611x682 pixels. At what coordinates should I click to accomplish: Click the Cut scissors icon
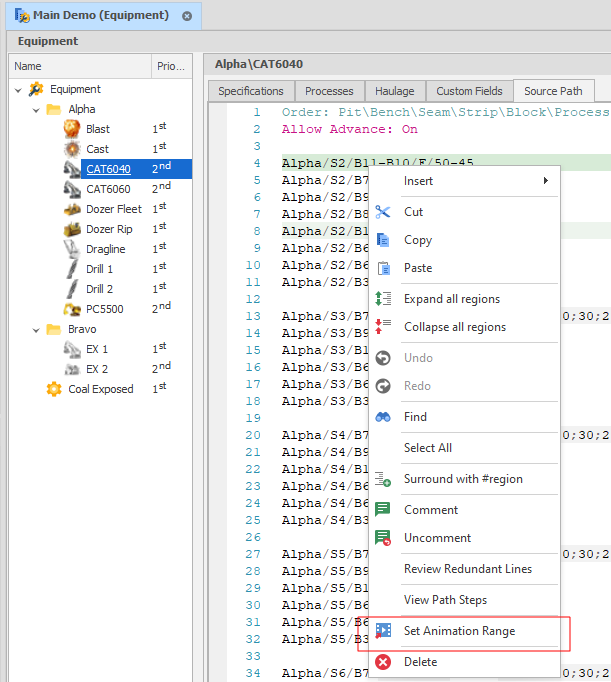click(383, 212)
